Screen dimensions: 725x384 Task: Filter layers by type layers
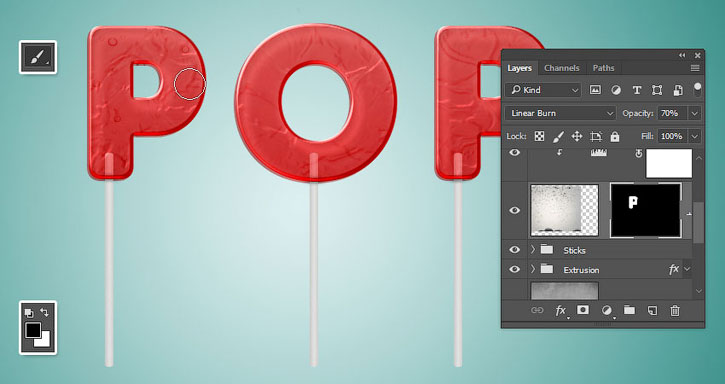637,90
